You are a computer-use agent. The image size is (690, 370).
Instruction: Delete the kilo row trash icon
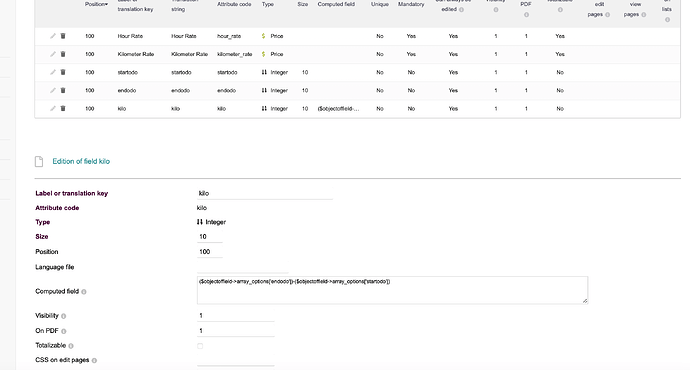pos(63,108)
